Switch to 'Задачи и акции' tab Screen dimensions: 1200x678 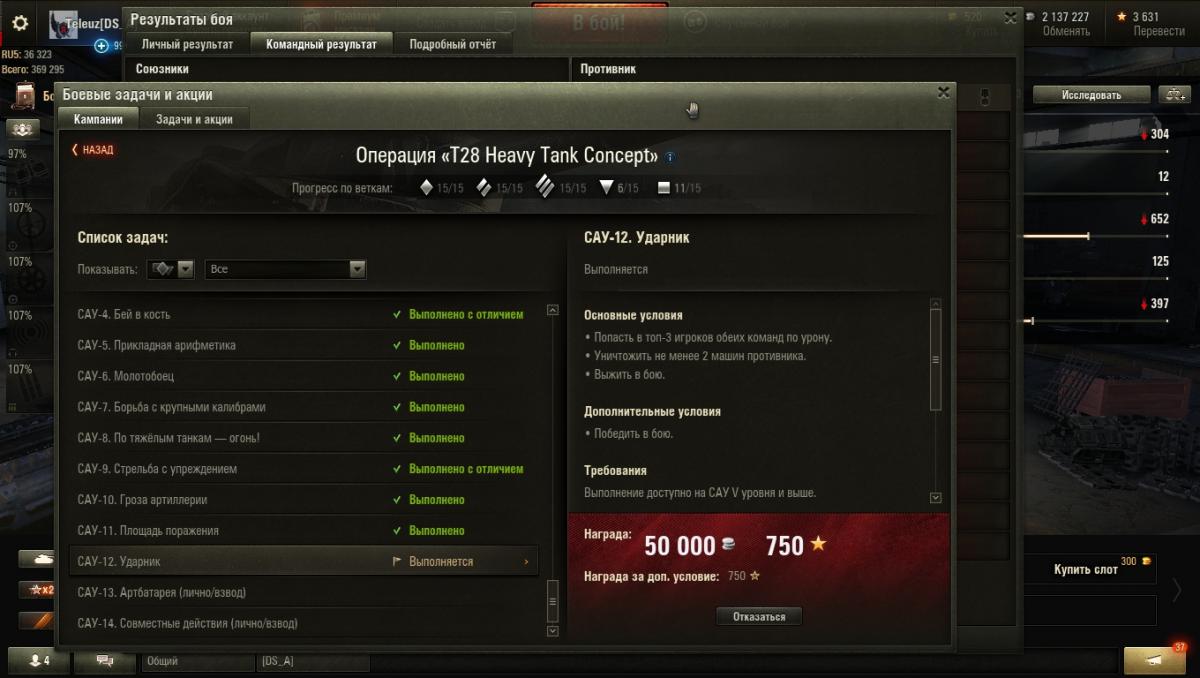click(194, 119)
